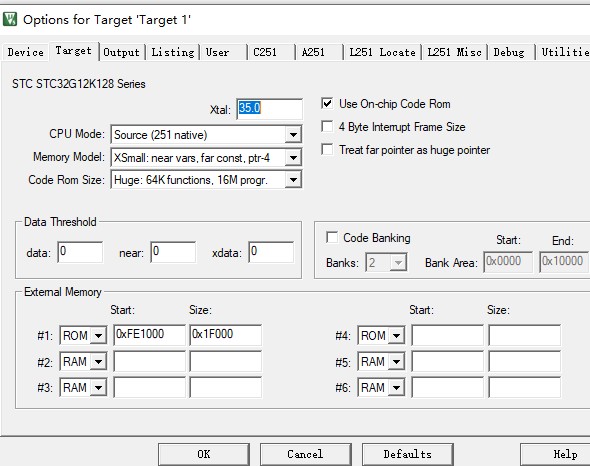Open the L251 Locate tab
590x466 pixels.
382,52
